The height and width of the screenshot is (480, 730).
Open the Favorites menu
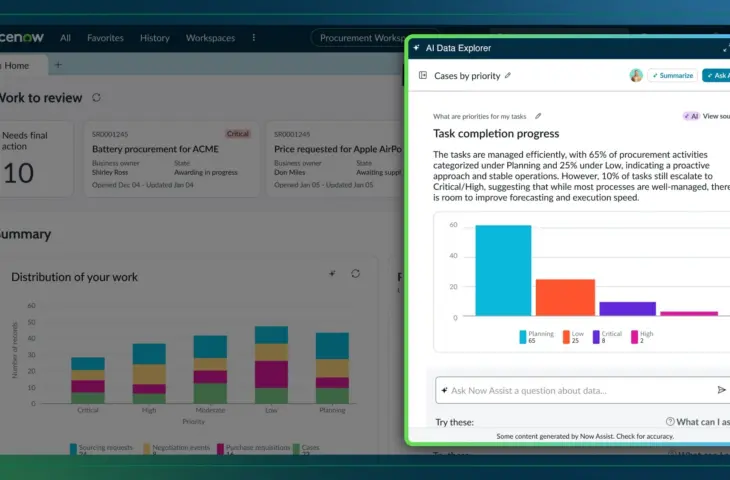(x=105, y=38)
